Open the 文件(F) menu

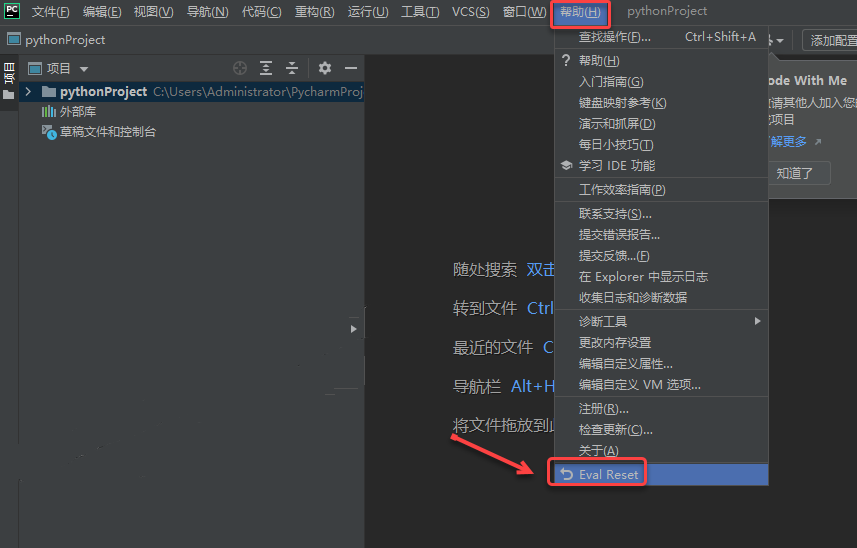50,11
